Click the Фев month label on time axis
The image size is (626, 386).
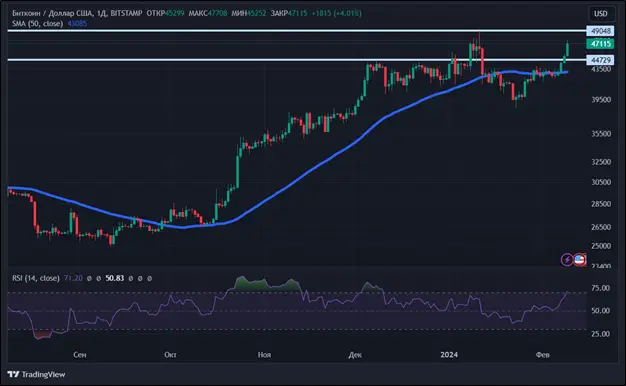[543, 354]
